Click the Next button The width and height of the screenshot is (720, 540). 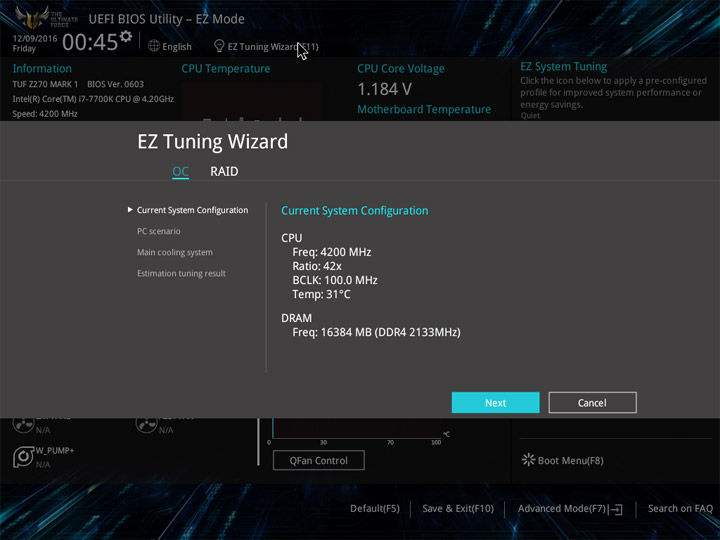[x=495, y=403]
